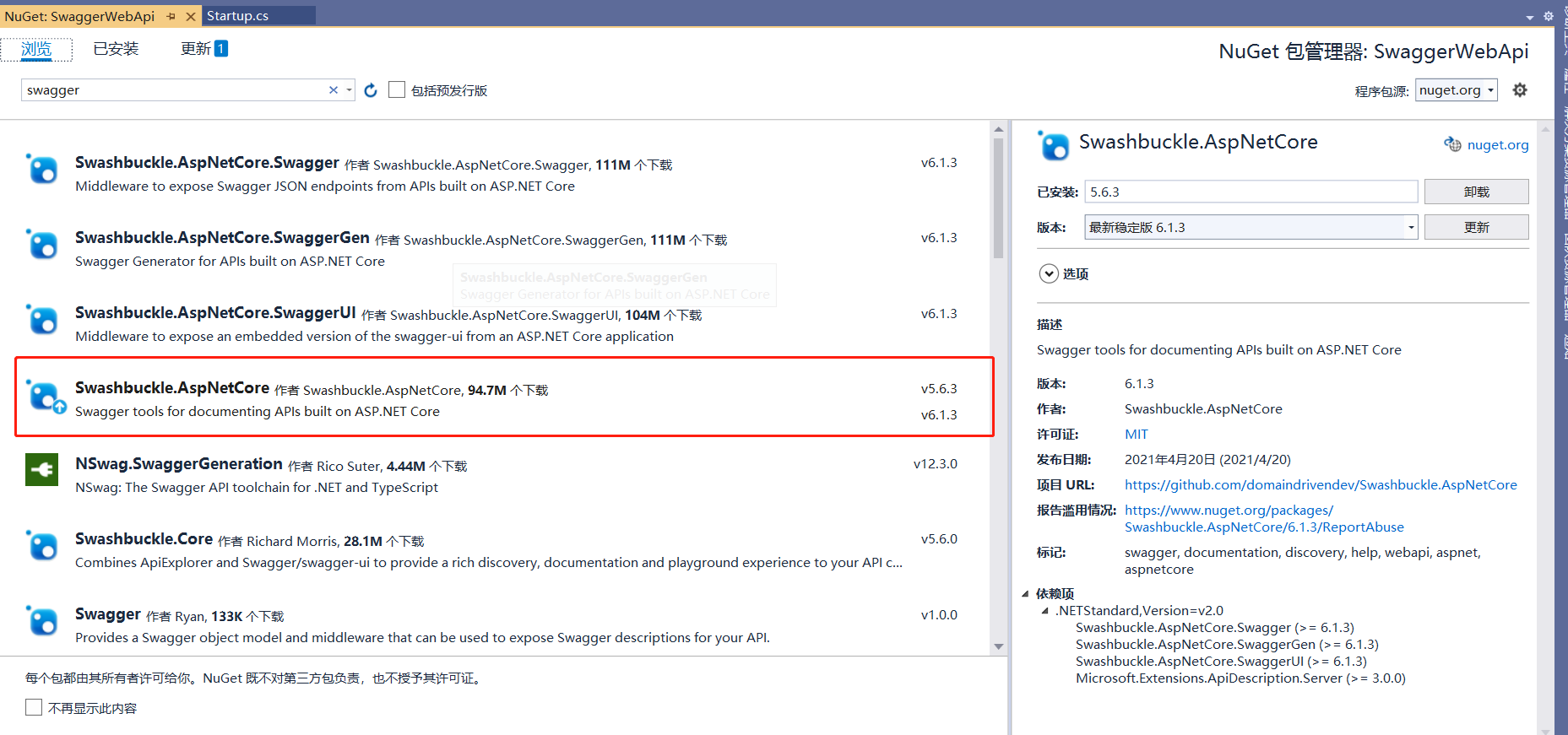This screenshot has height=735, width=1568.
Task: Click the release date 2021/4/20 value
Action: [x=1207, y=459]
